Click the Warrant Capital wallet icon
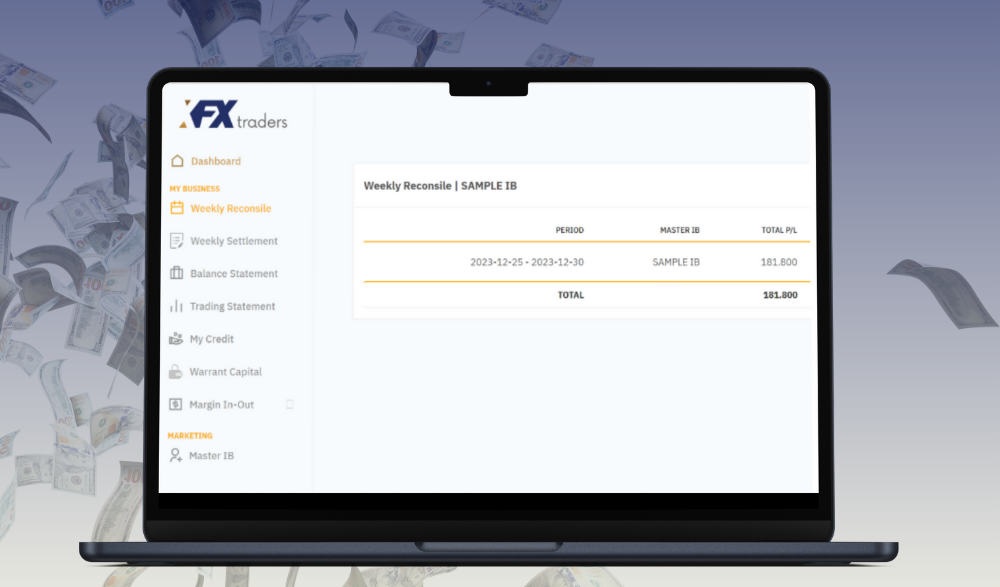The image size is (1000, 587). [177, 372]
